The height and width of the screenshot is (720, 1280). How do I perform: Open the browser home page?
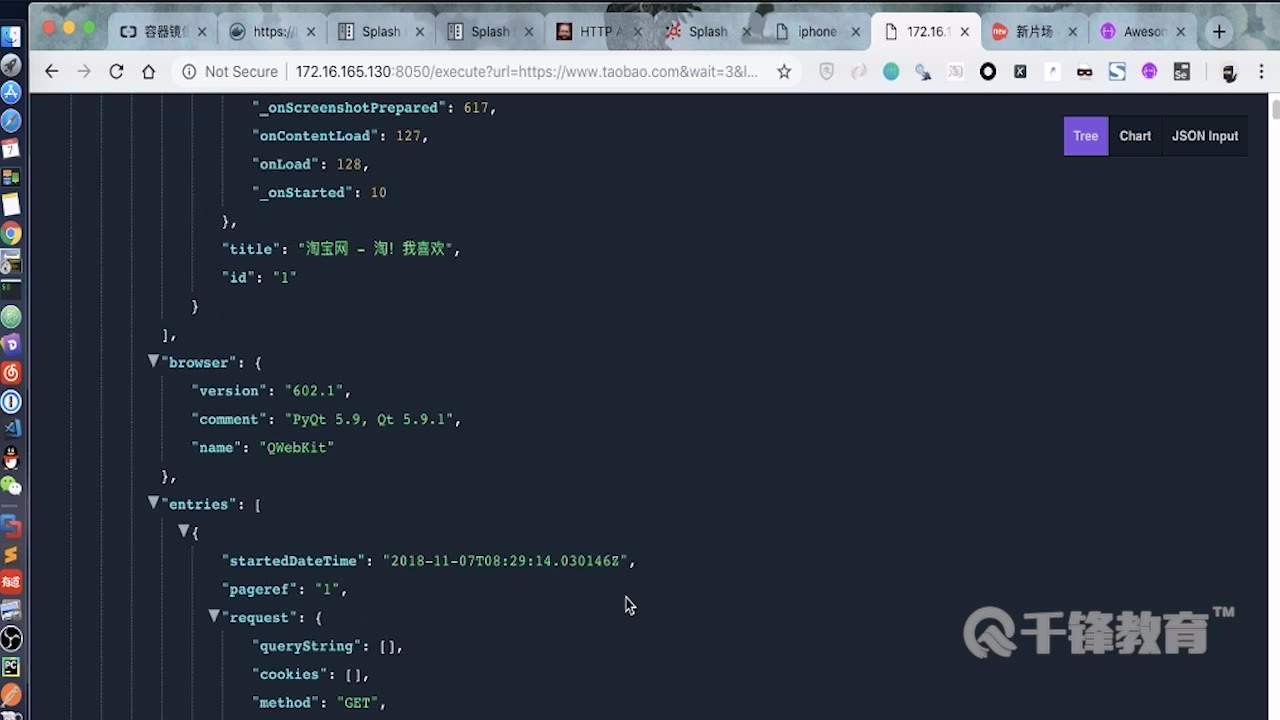(148, 72)
